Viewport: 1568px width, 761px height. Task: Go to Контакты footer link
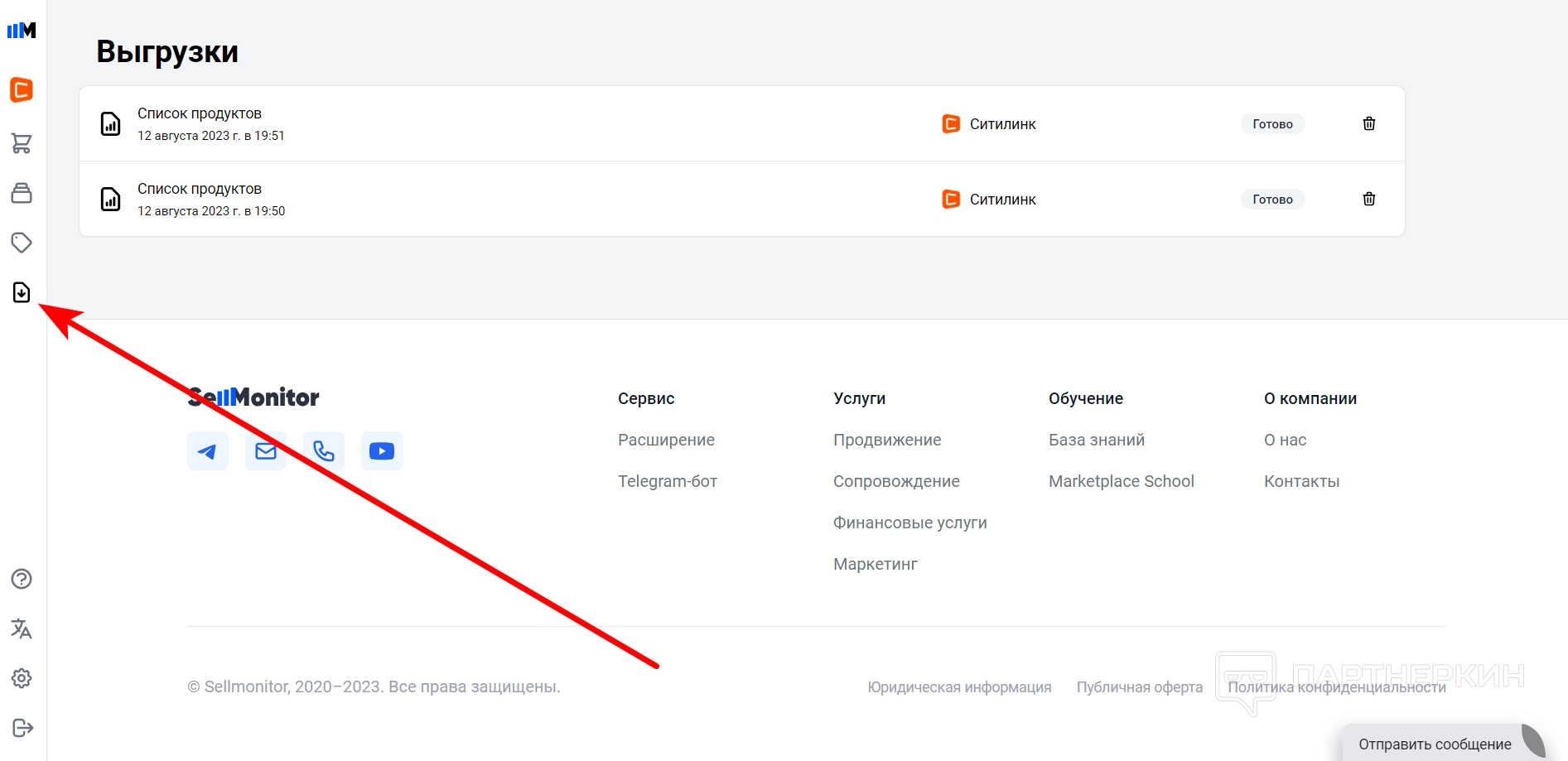pyautogui.click(x=1301, y=481)
